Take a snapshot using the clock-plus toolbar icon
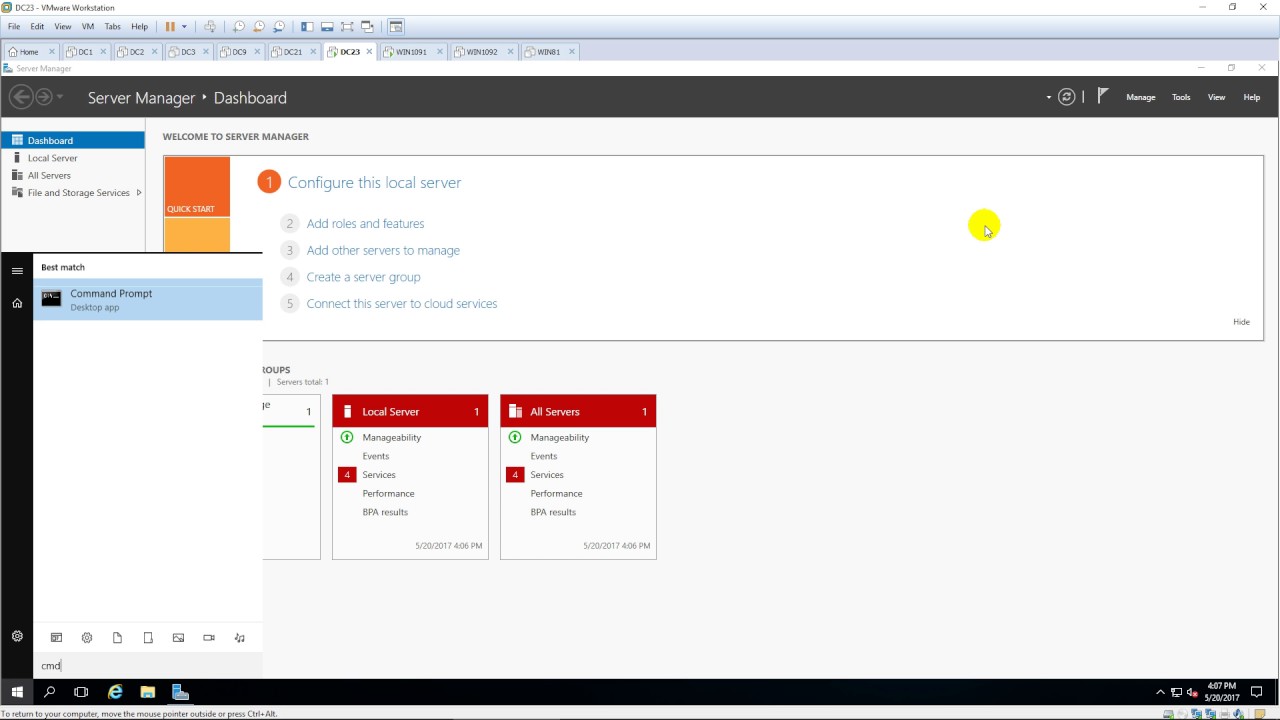This screenshot has width=1280, height=720. tap(239, 26)
